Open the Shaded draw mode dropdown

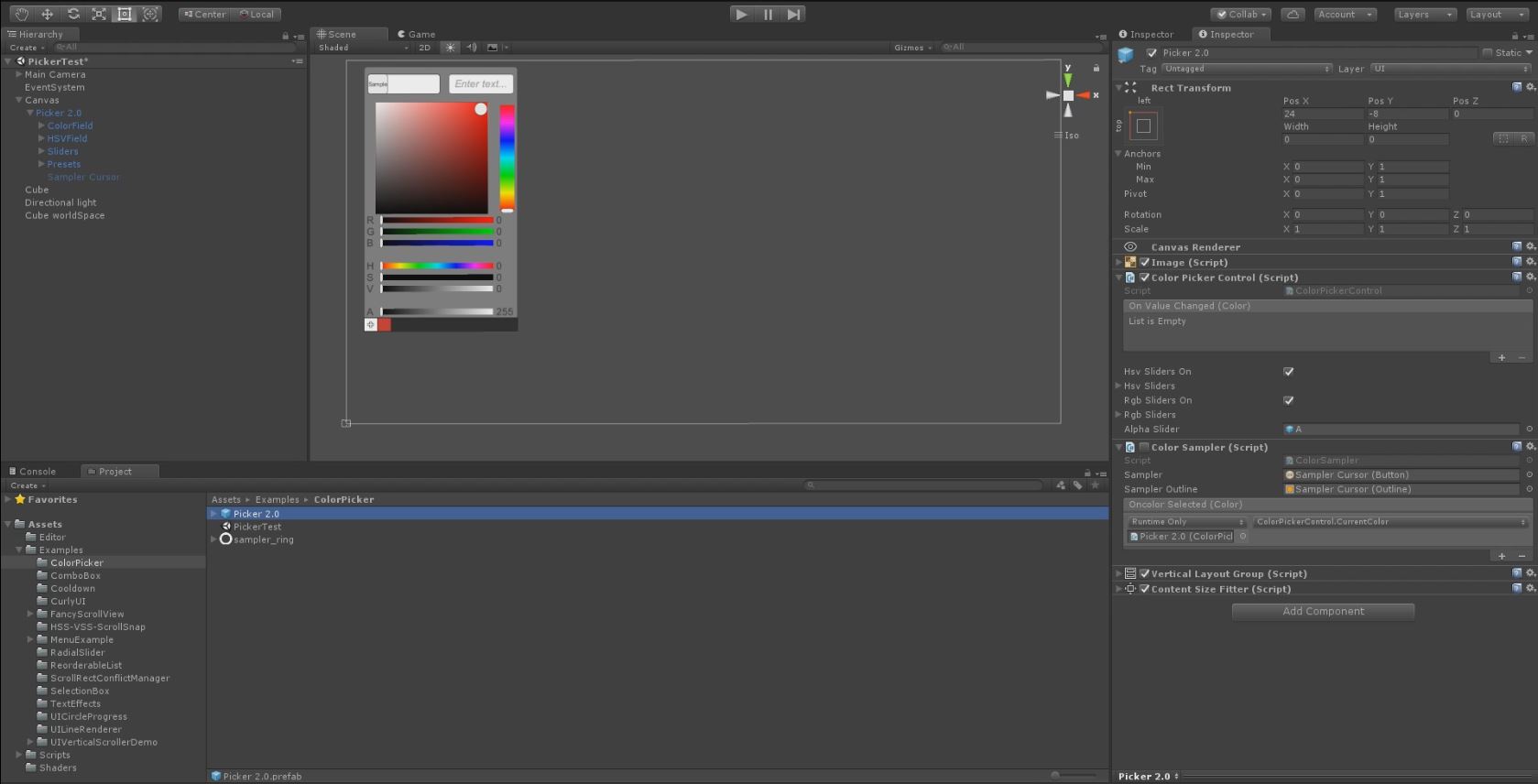pyautogui.click(x=363, y=47)
